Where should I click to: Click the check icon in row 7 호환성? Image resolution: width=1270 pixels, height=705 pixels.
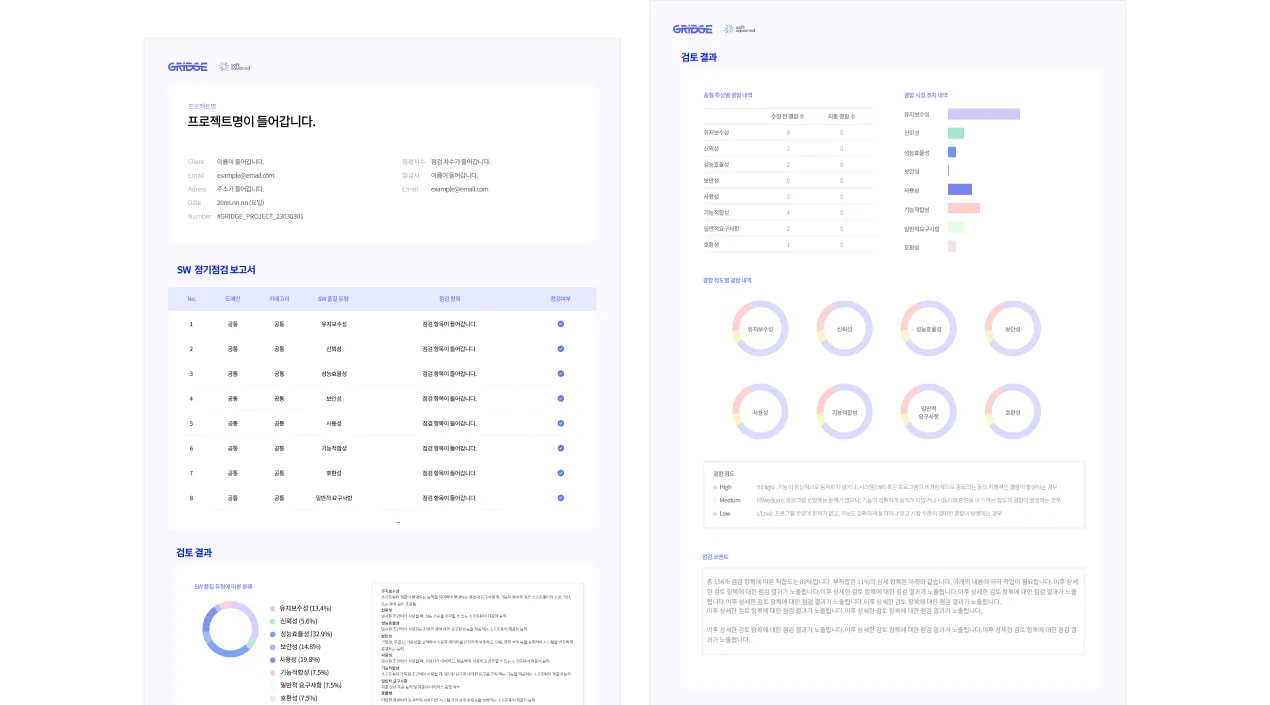[x=561, y=472]
